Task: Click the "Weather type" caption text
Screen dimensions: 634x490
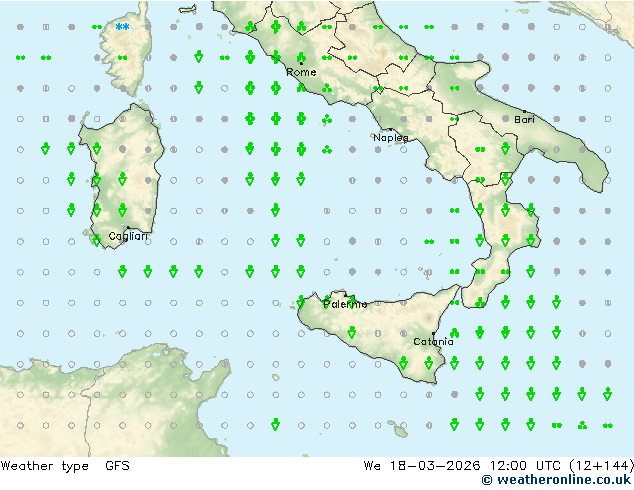Action: [x=44, y=466]
